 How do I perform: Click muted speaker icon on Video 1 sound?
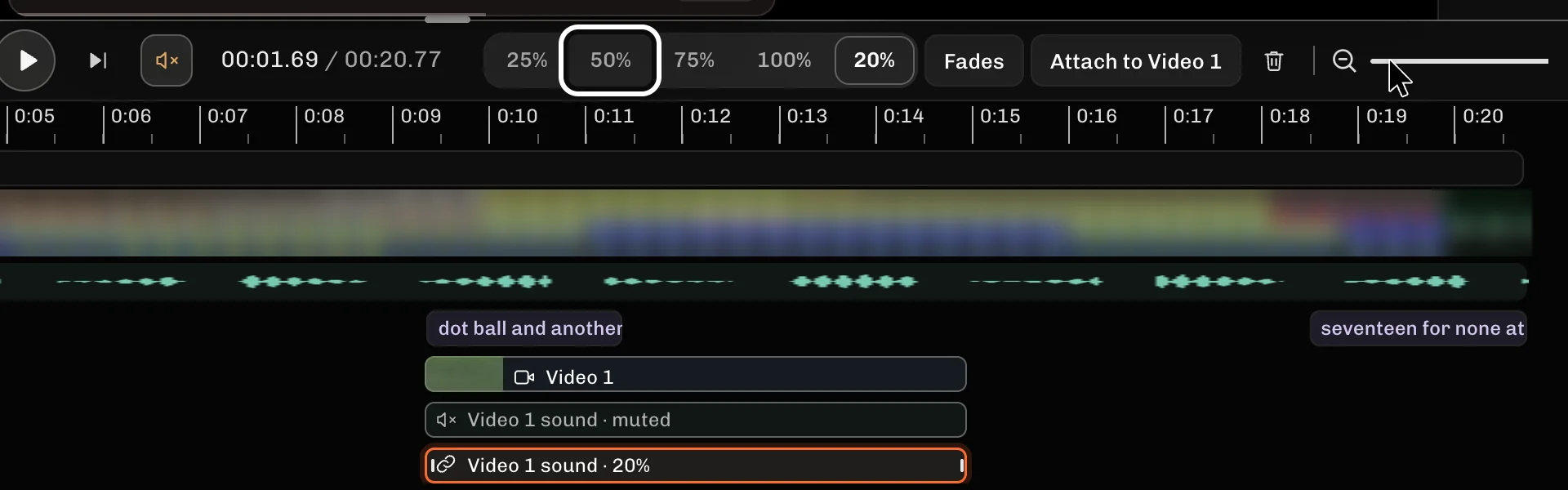click(x=446, y=420)
